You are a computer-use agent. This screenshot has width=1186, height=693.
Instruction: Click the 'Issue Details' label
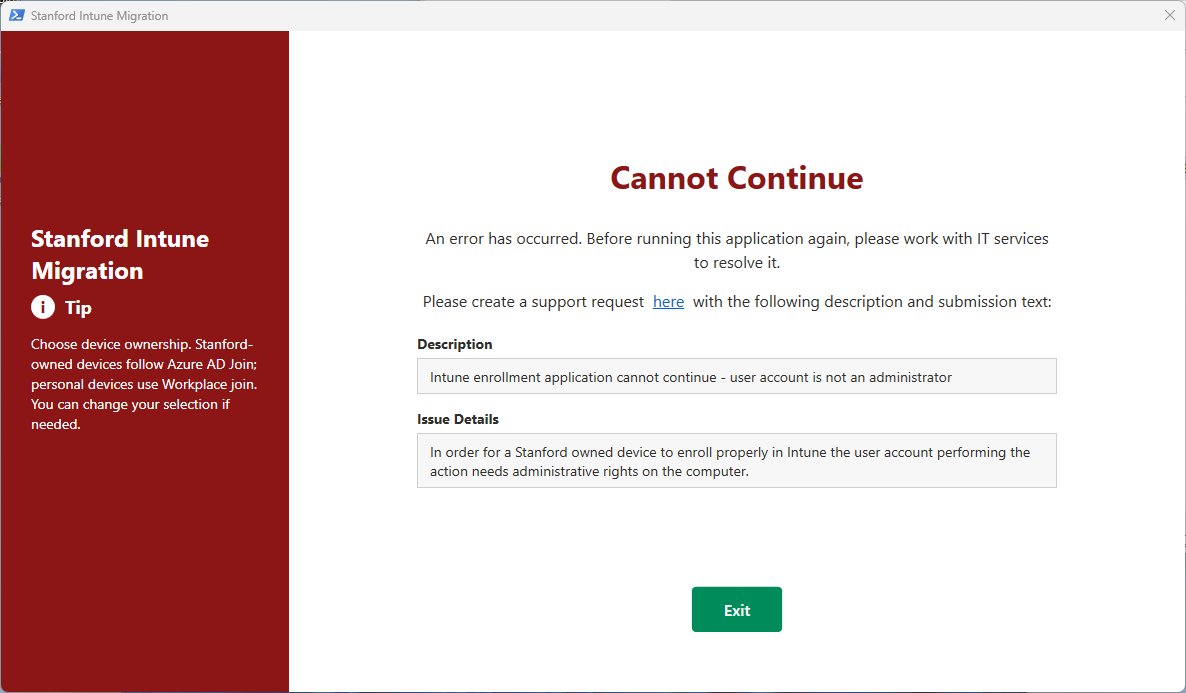pyautogui.click(x=458, y=419)
